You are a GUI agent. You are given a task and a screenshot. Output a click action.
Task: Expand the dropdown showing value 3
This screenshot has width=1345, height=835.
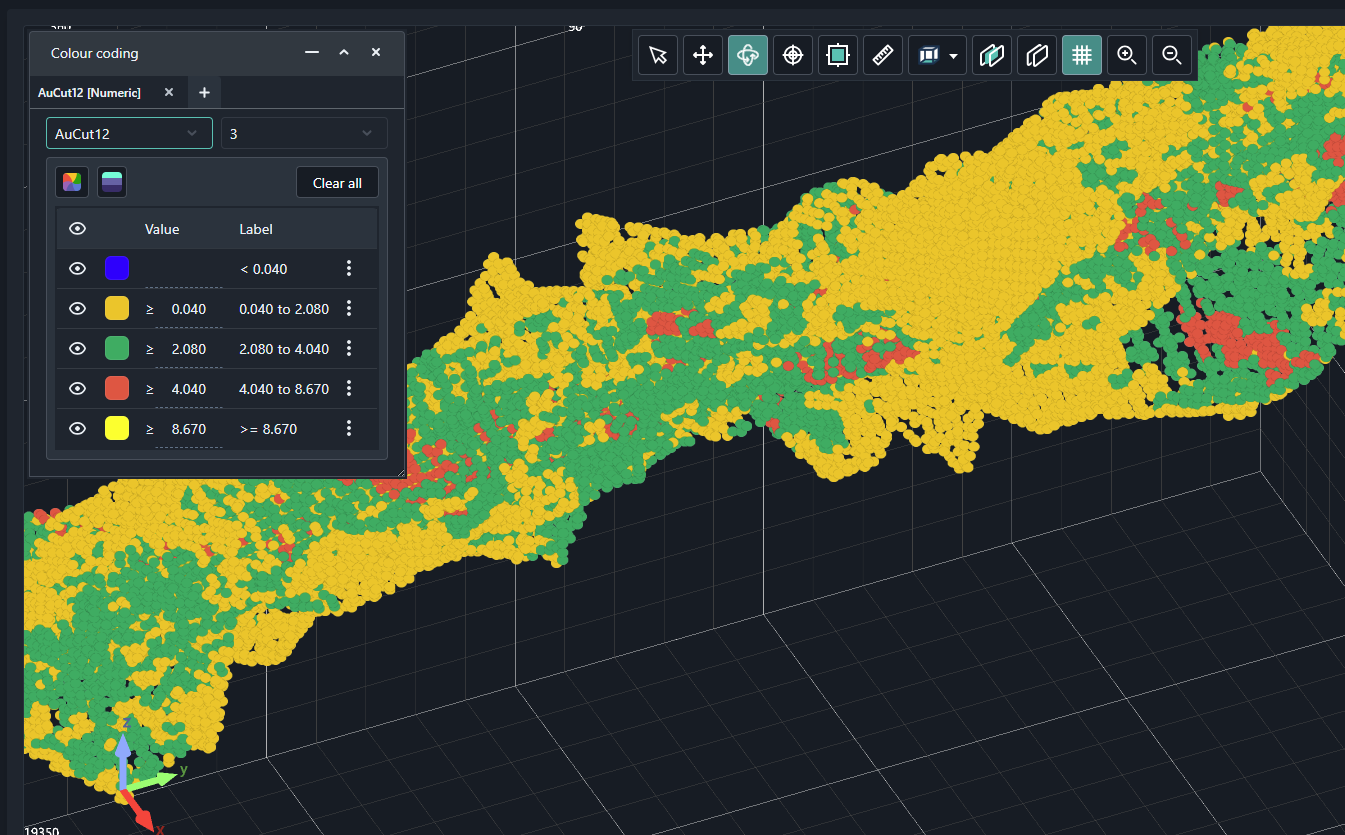pos(304,133)
